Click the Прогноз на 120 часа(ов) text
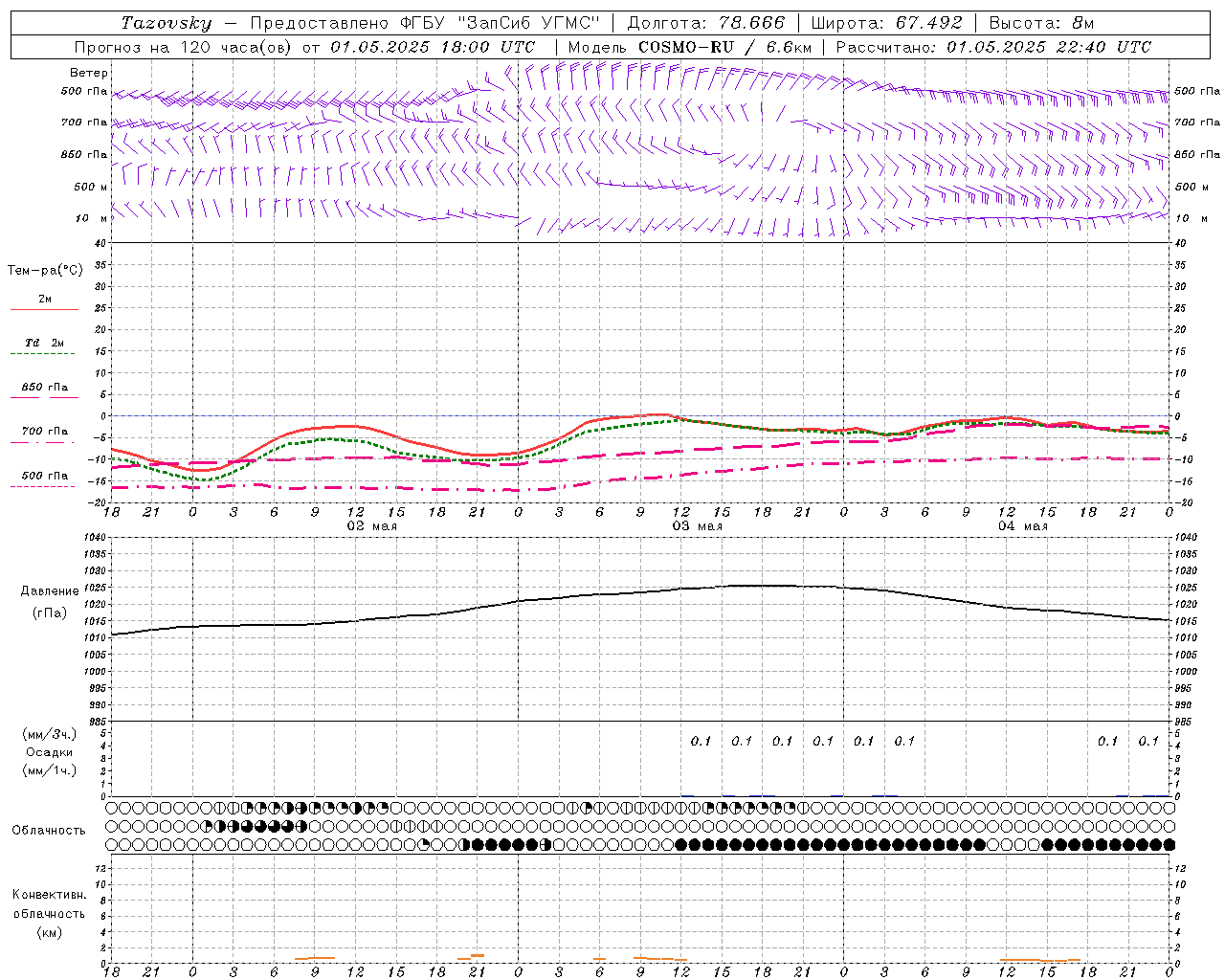This screenshot has width=1225, height=980. coord(184,47)
